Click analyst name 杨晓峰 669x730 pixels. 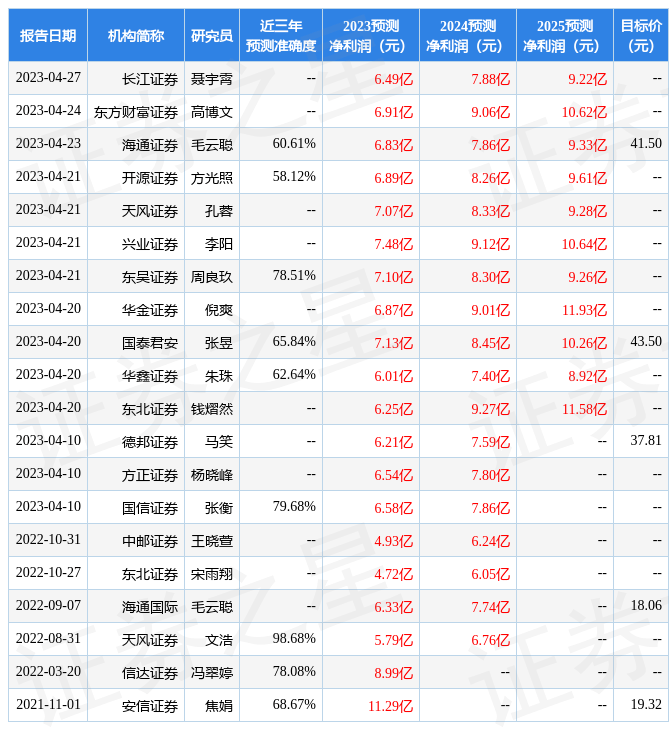pyautogui.click(x=212, y=475)
